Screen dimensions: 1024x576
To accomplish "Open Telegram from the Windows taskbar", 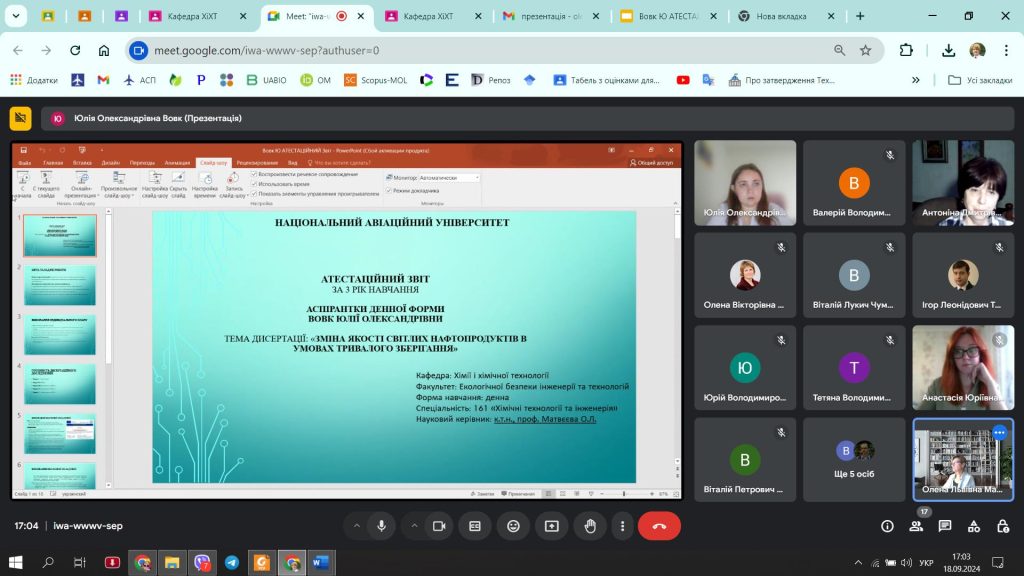I will 232,563.
